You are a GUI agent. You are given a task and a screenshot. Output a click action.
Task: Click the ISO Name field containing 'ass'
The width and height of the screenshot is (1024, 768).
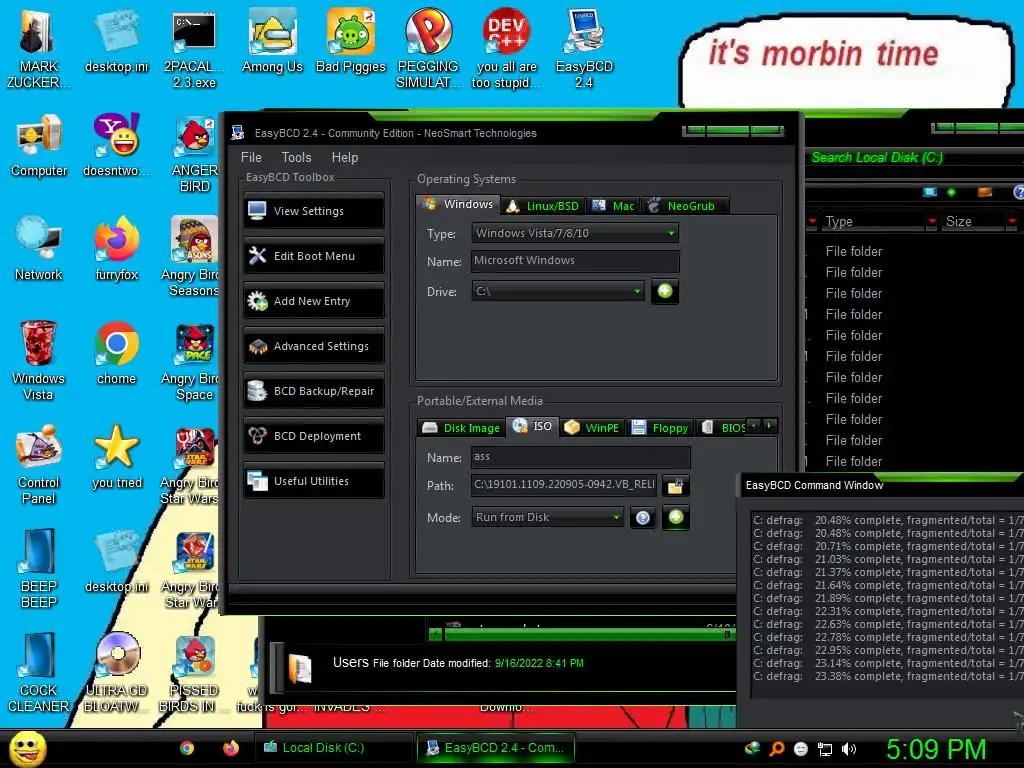coord(581,457)
